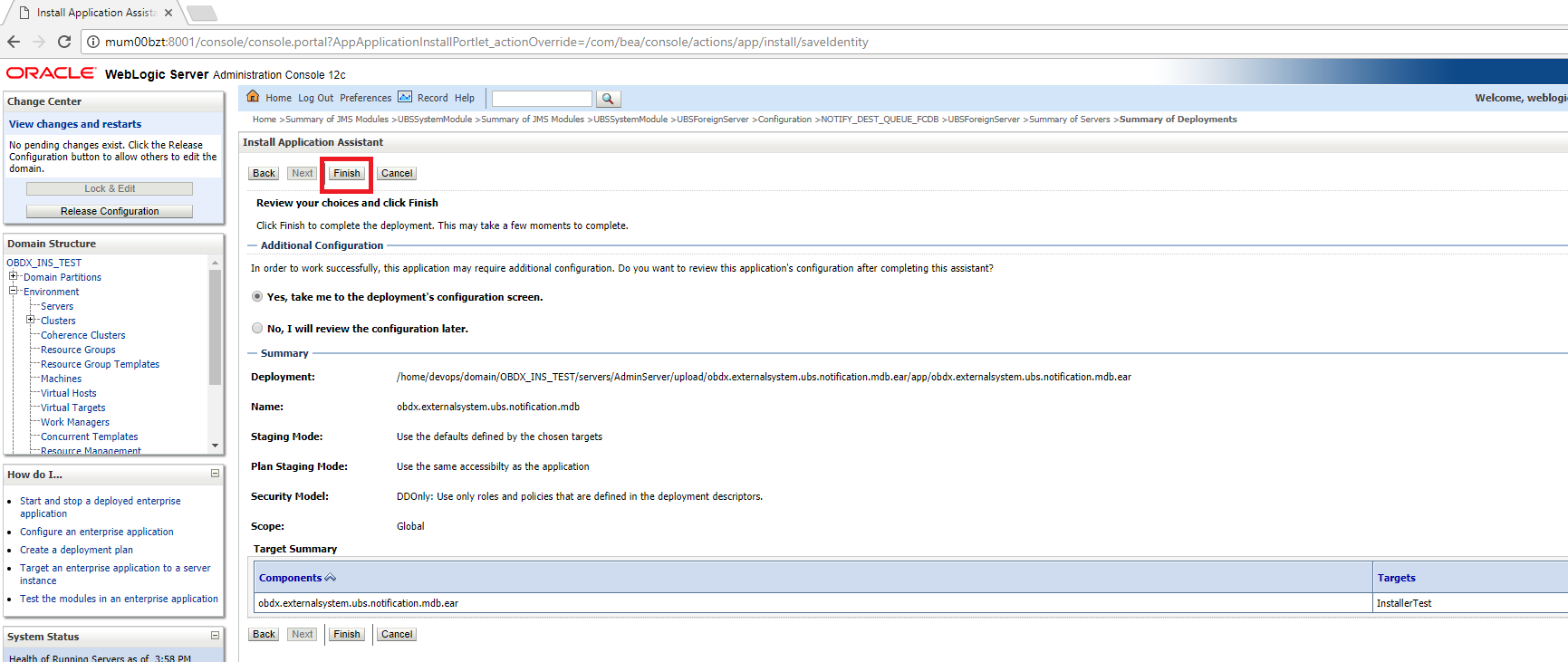Click the Record icon in the toolbar
Screen dimensions: 1568x662
405,97
